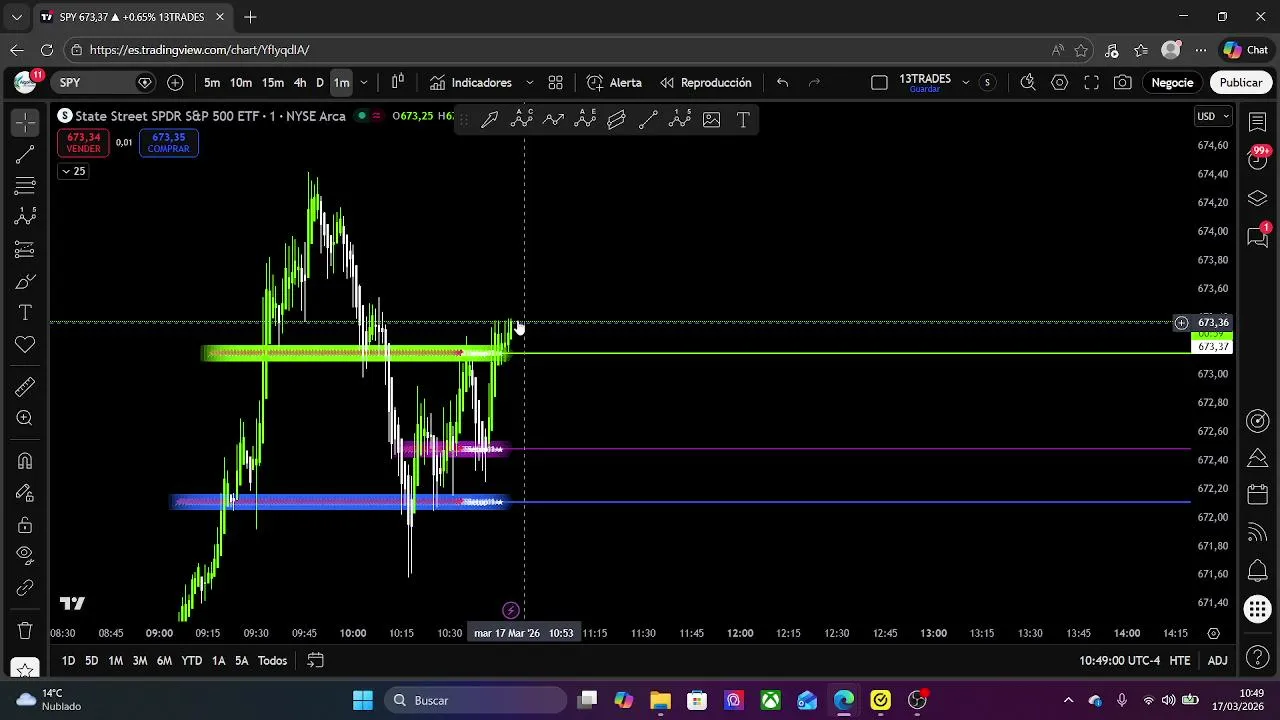Viewport: 1280px width, 720px height.
Task: Select the zoom in tool
Action: click(25, 419)
